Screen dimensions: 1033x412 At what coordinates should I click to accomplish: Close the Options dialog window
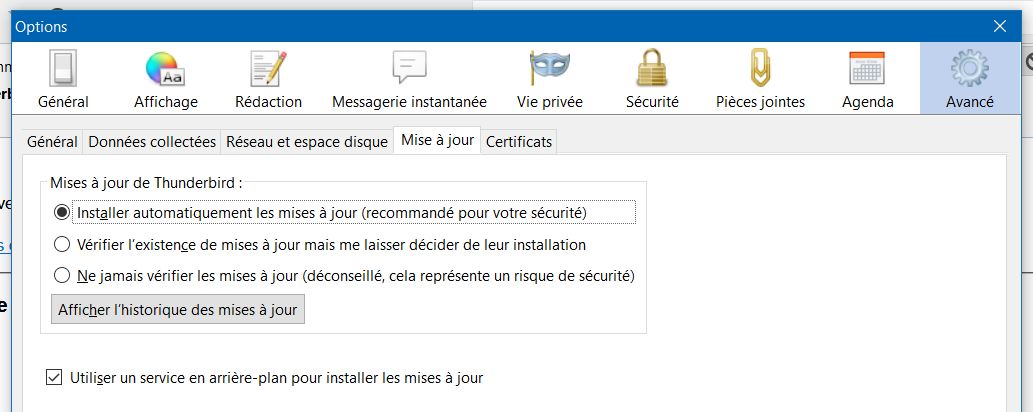[x=1000, y=26]
